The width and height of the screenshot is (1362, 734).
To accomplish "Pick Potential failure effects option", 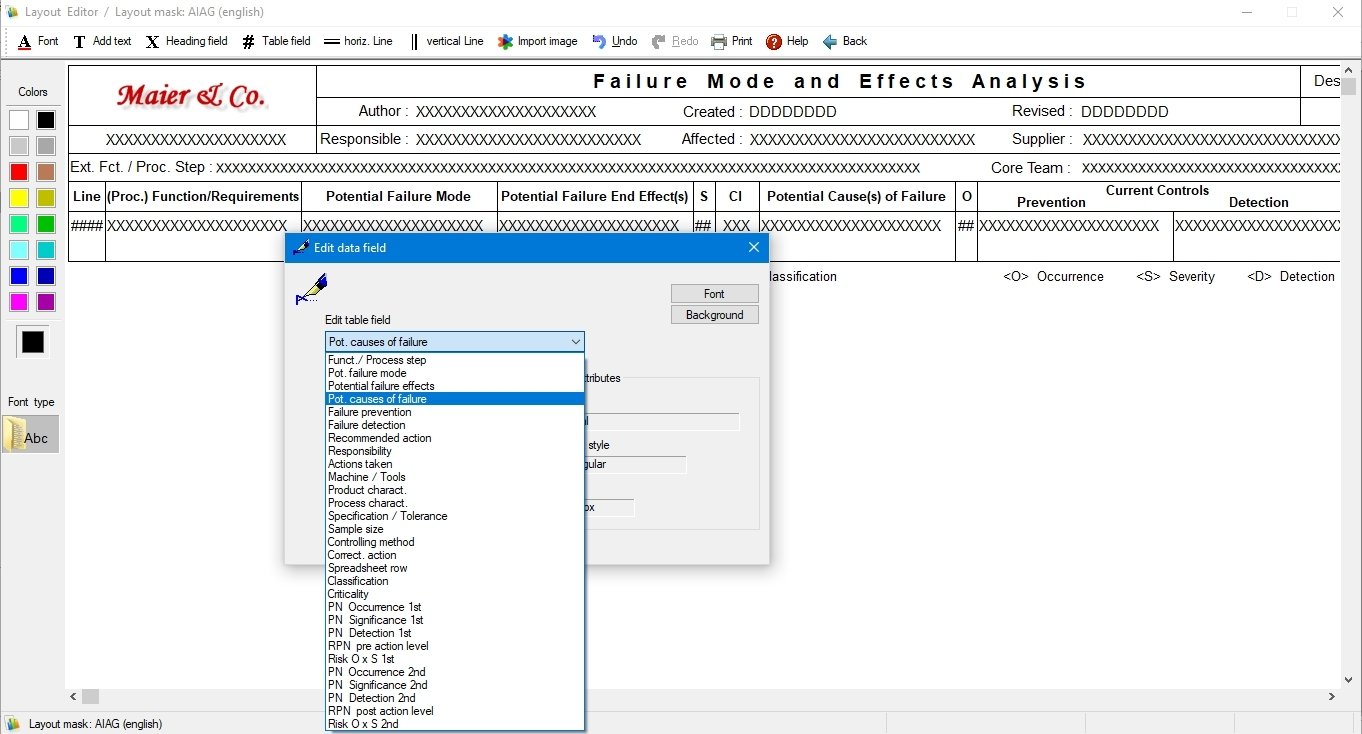I will [455, 386].
